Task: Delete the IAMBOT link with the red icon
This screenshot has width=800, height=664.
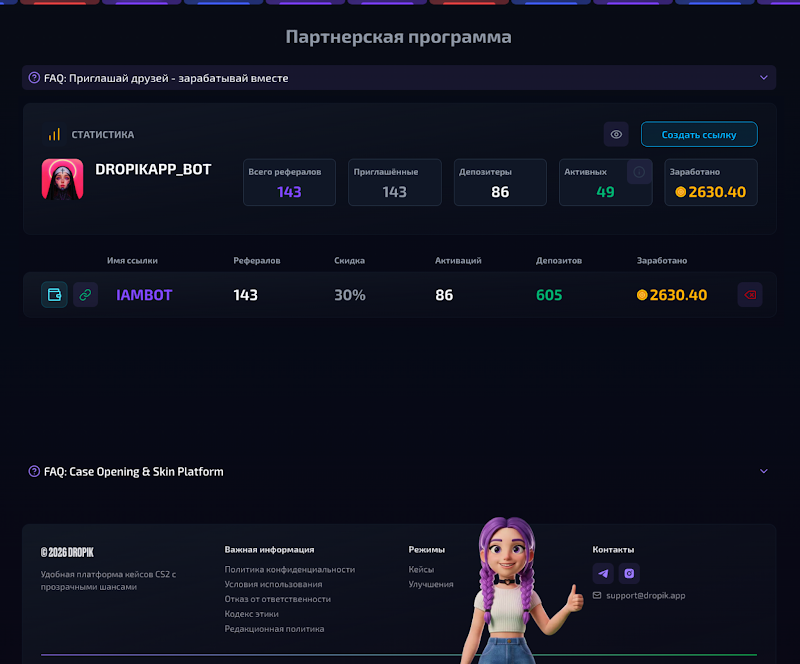Action: (749, 294)
